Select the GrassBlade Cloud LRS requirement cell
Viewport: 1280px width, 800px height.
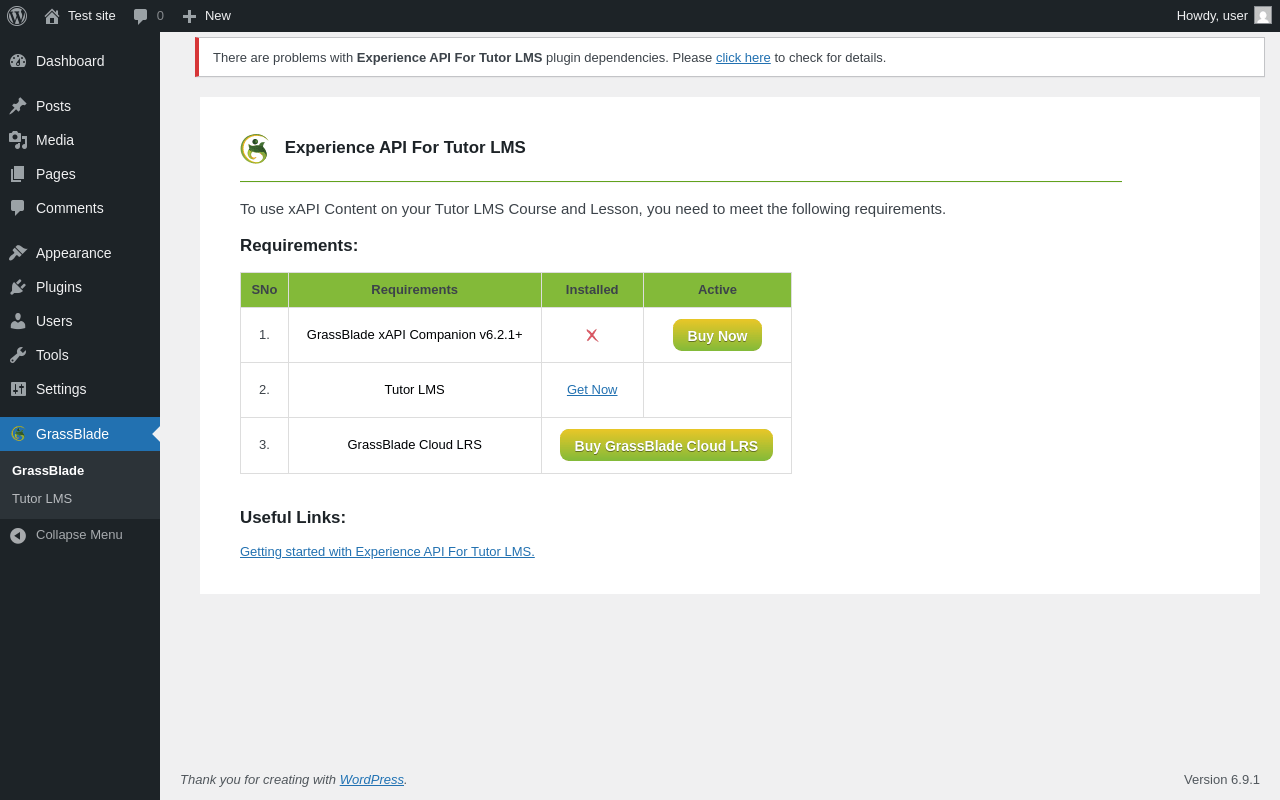tap(415, 445)
